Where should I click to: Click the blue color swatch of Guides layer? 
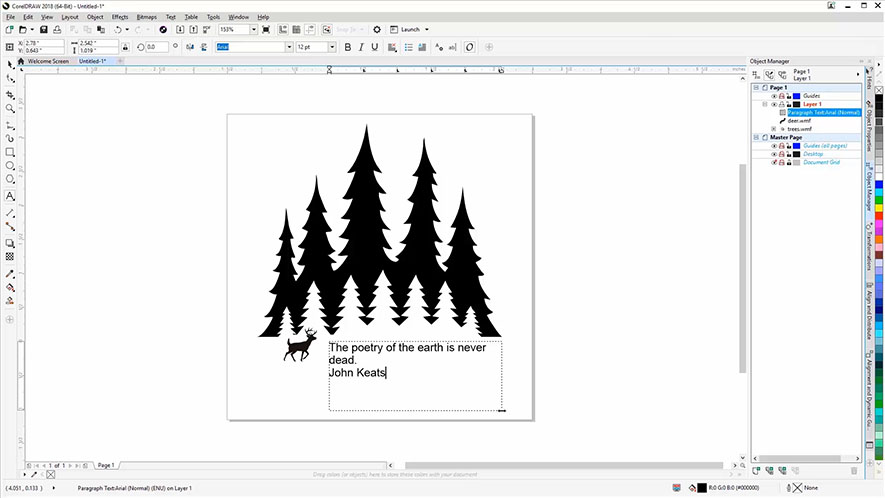(796, 96)
